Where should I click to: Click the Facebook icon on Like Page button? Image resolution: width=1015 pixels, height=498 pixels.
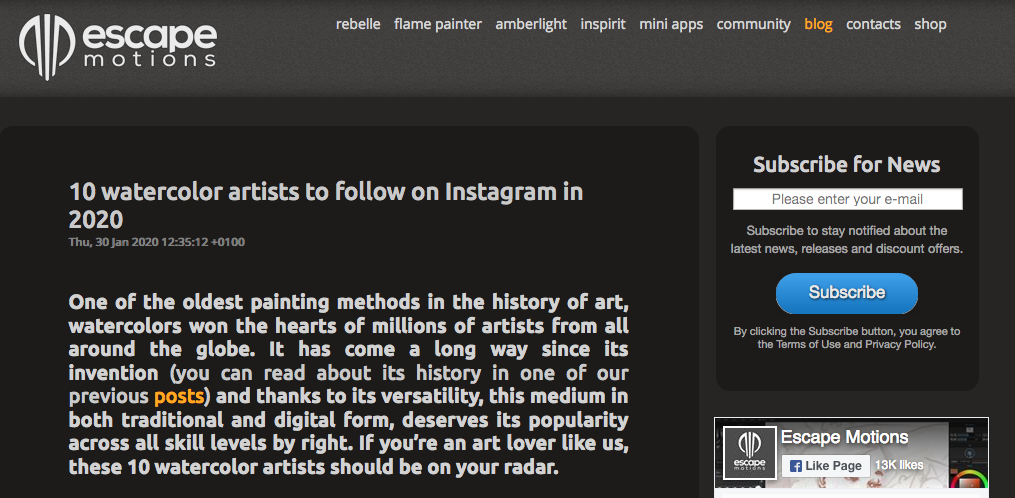pos(796,466)
